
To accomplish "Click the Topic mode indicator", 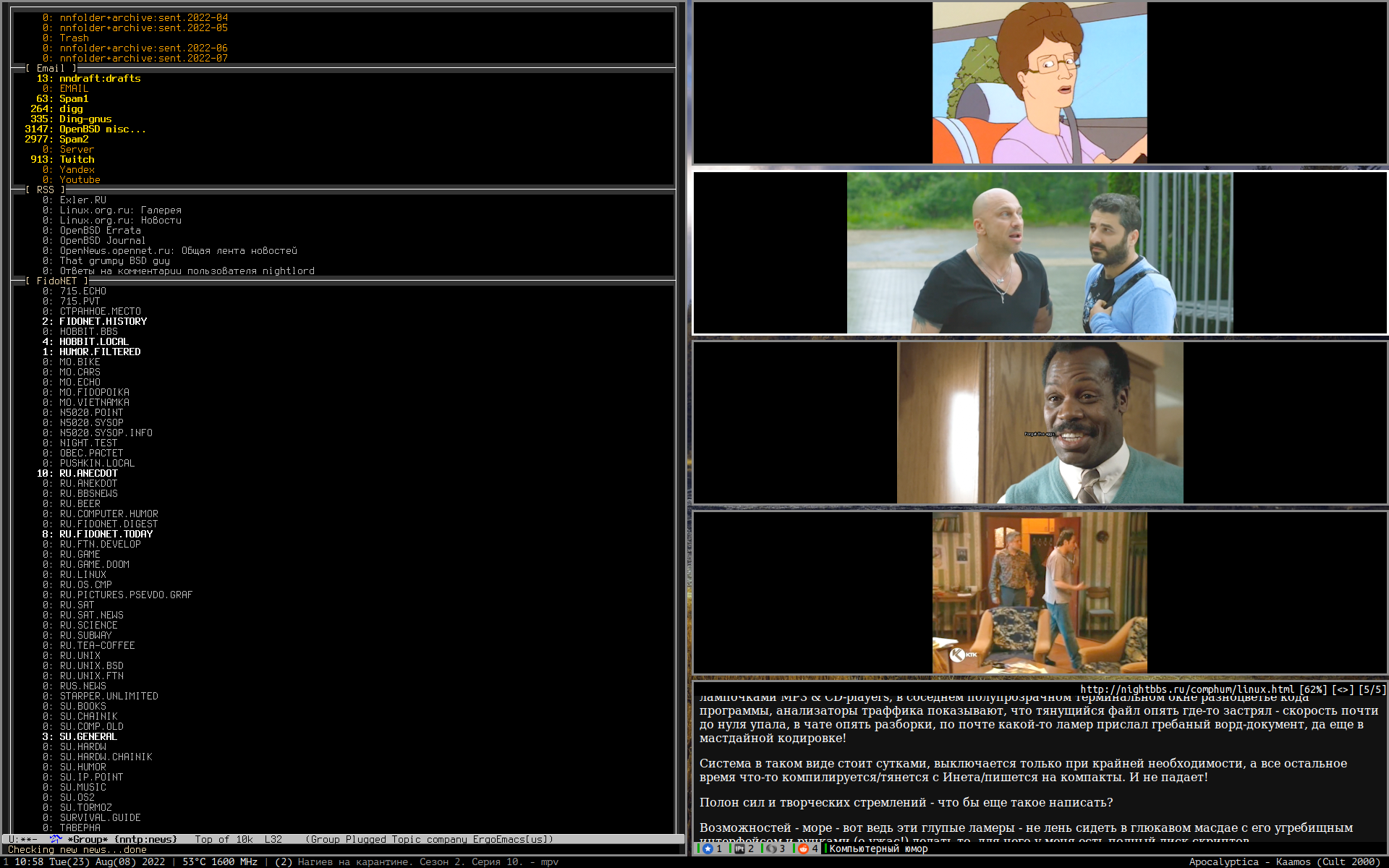I will coord(406,839).
